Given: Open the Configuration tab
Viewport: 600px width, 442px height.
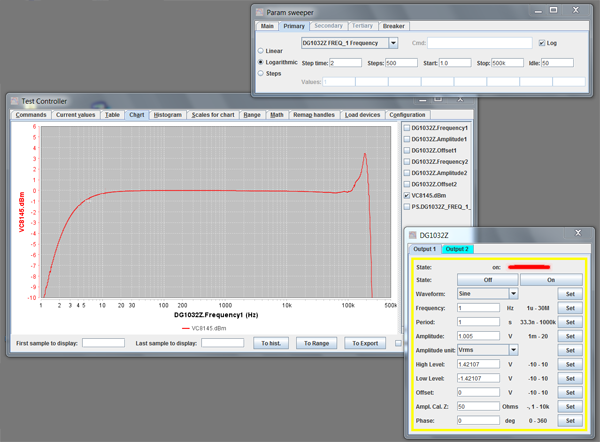Looking at the screenshot, I should point(407,115).
